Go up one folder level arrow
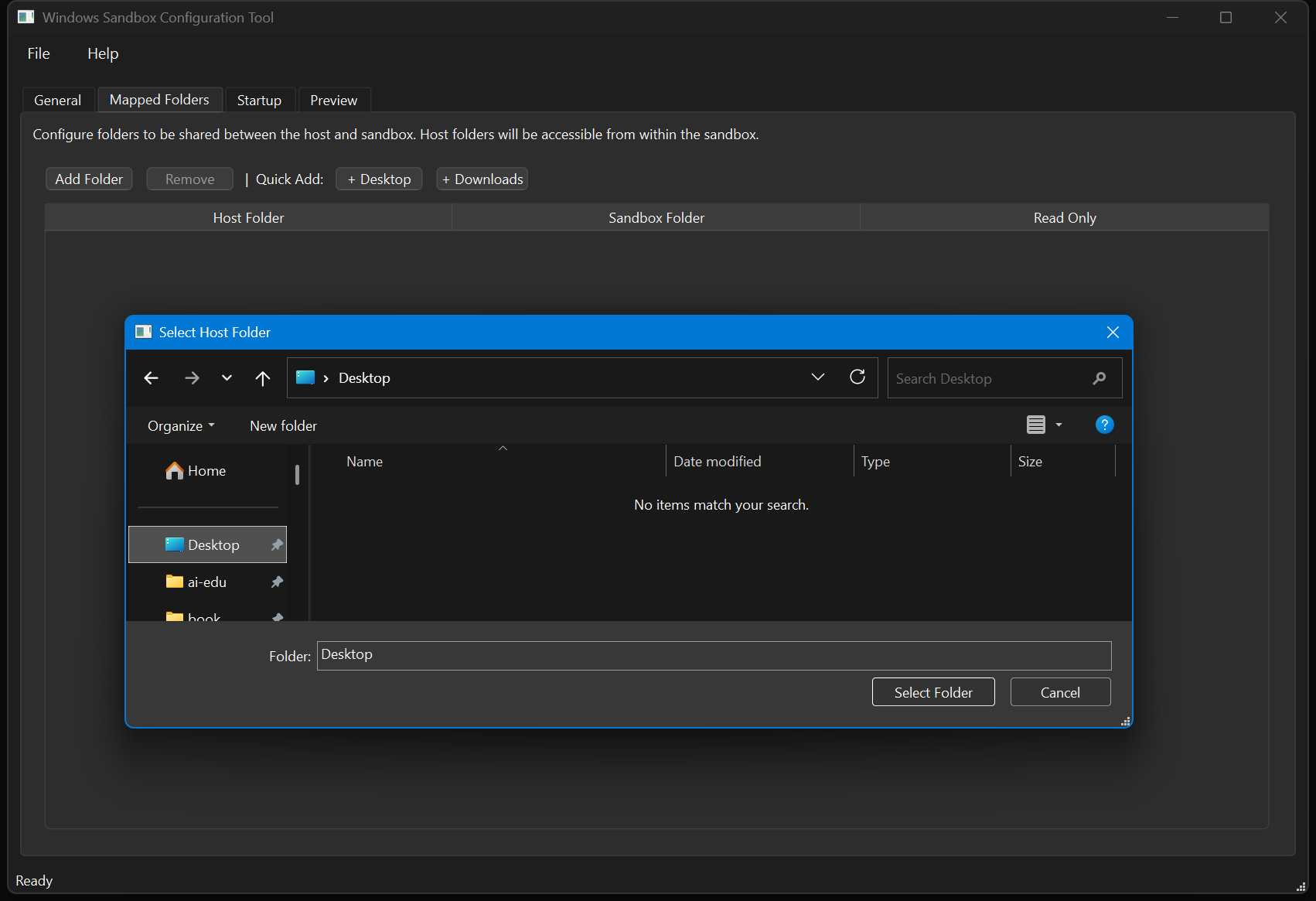 263,378
